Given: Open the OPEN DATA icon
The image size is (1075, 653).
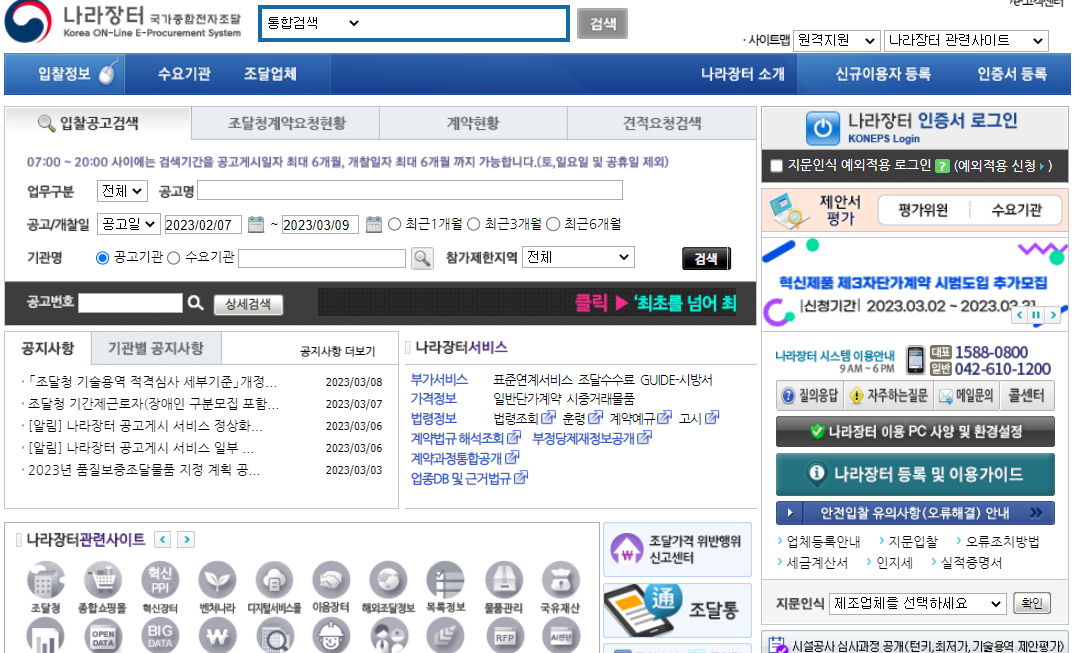Looking at the screenshot, I should click(x=103, y=636).
